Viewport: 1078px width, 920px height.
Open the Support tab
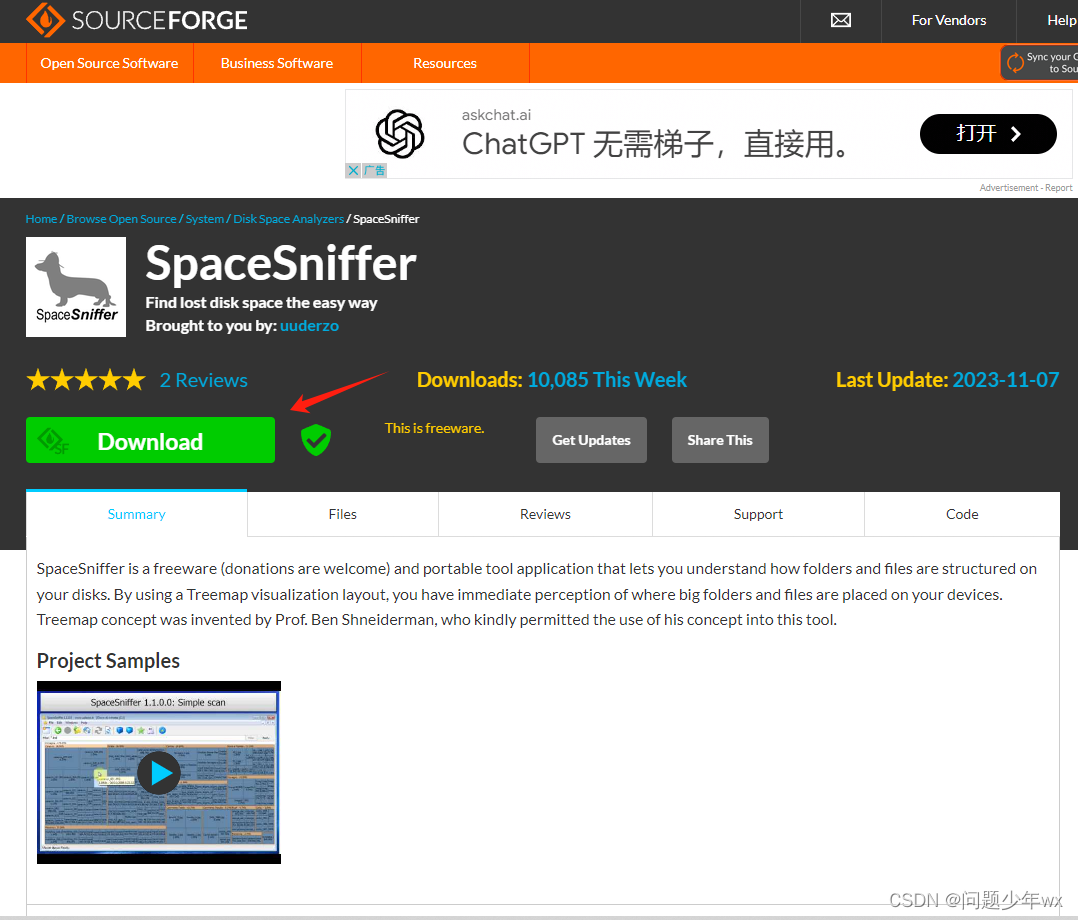[758, 514]
